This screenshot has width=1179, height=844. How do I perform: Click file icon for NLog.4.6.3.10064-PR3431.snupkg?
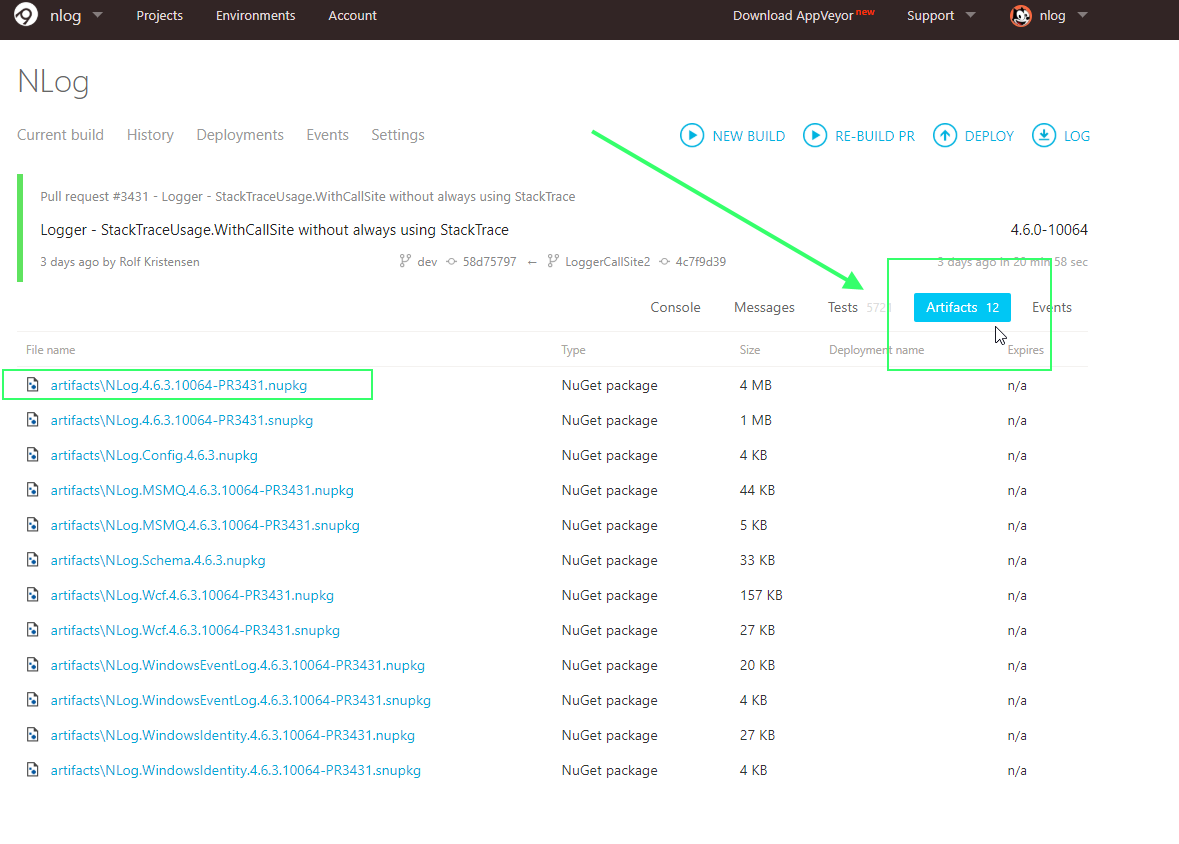(x=32, y=420)
